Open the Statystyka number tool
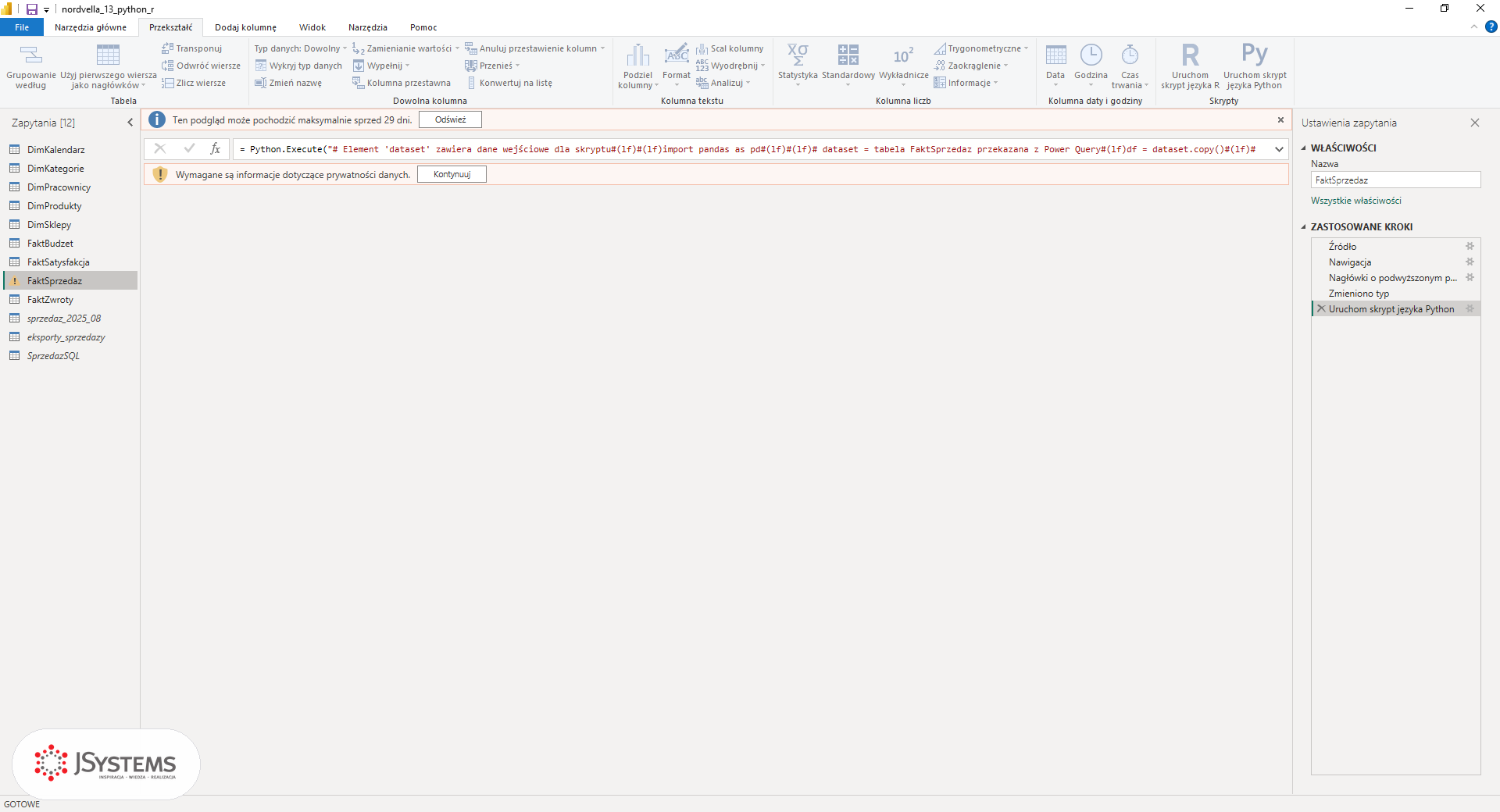The image size is (1500, 812). tap(798, 66)
